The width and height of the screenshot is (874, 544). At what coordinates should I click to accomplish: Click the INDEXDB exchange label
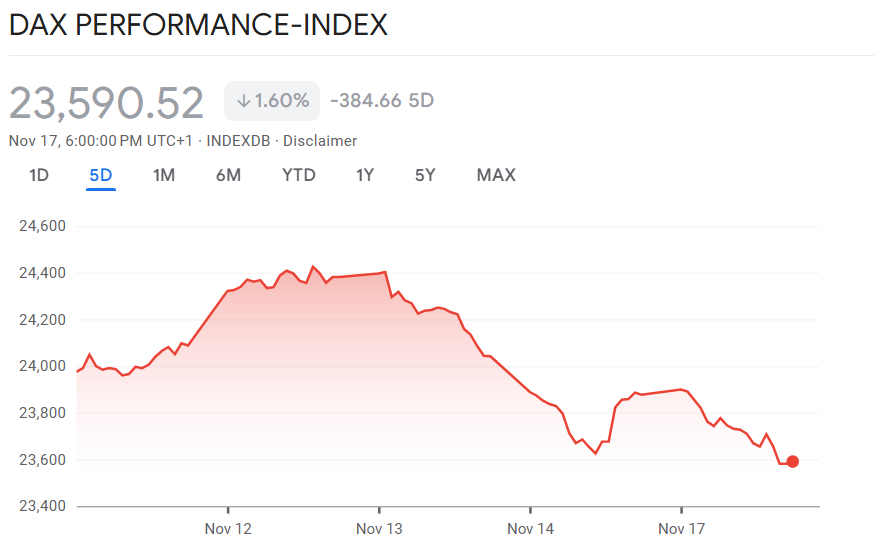click(238, 141)
